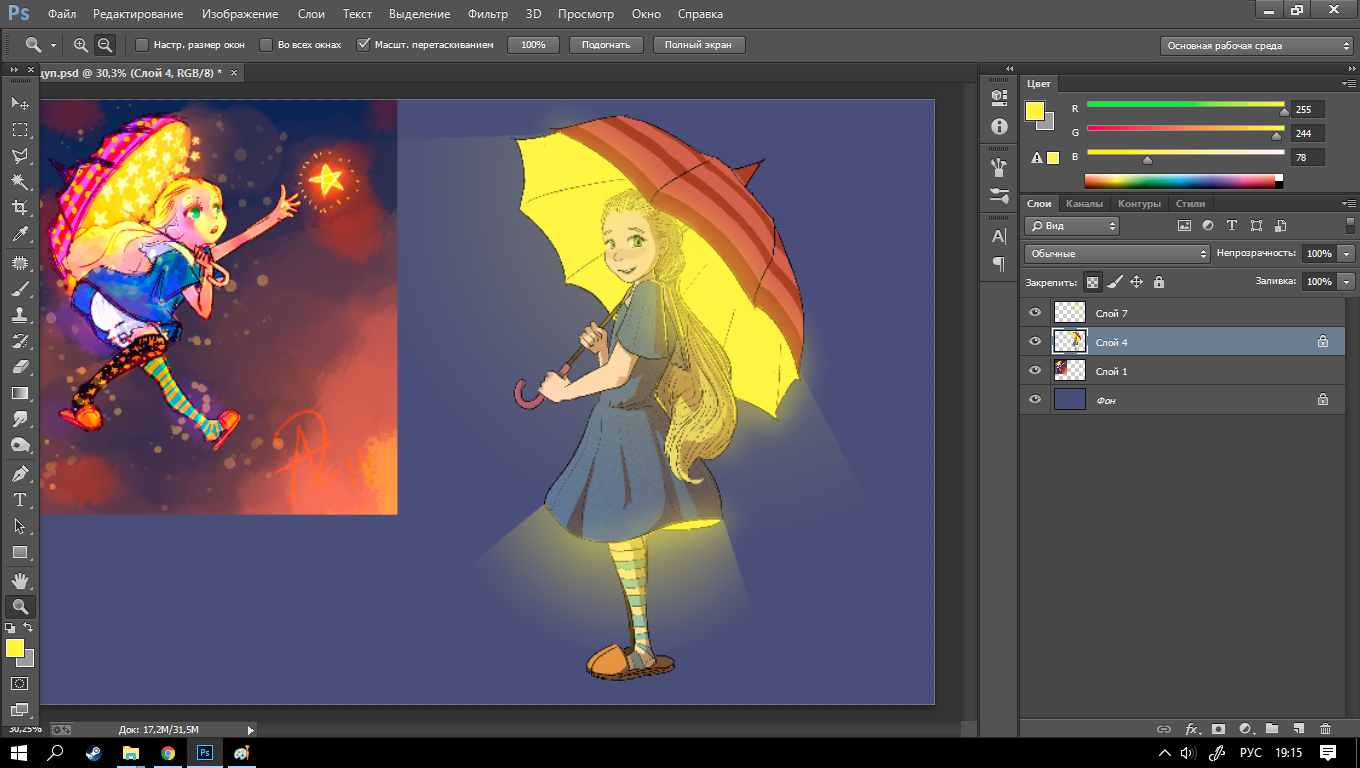
Task: Select the Move tool
Action: point(19,103)
